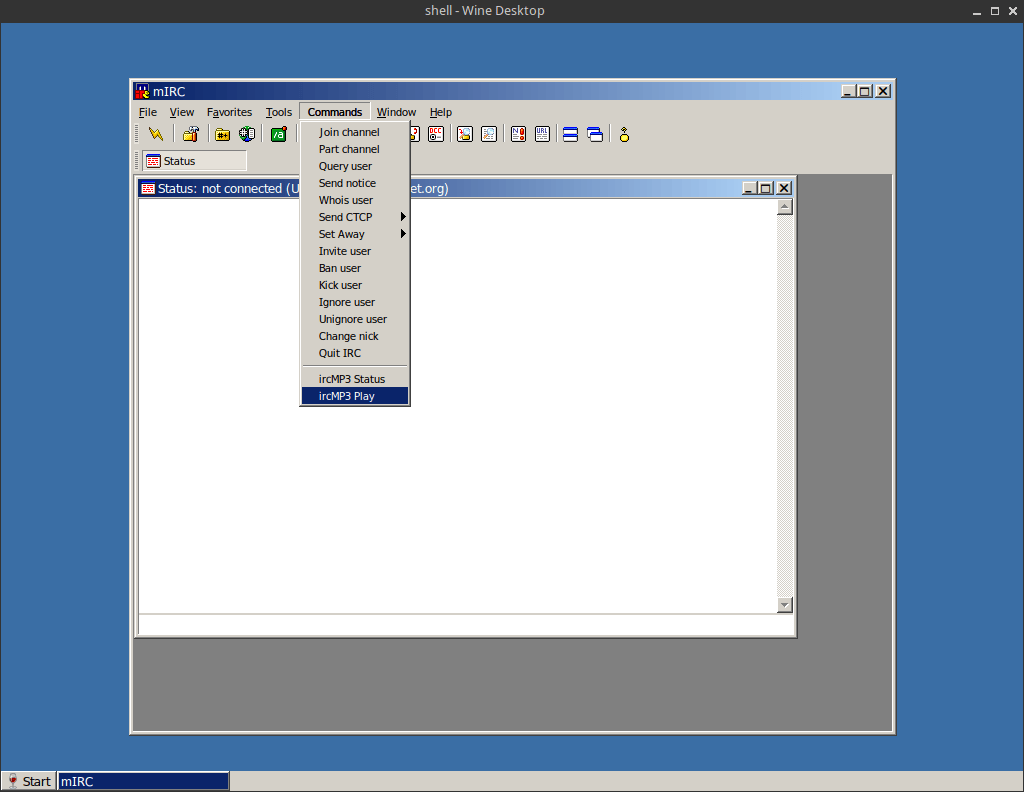
Task: Tile windows using the toolbar icon
Action: (x=570, y=134)
